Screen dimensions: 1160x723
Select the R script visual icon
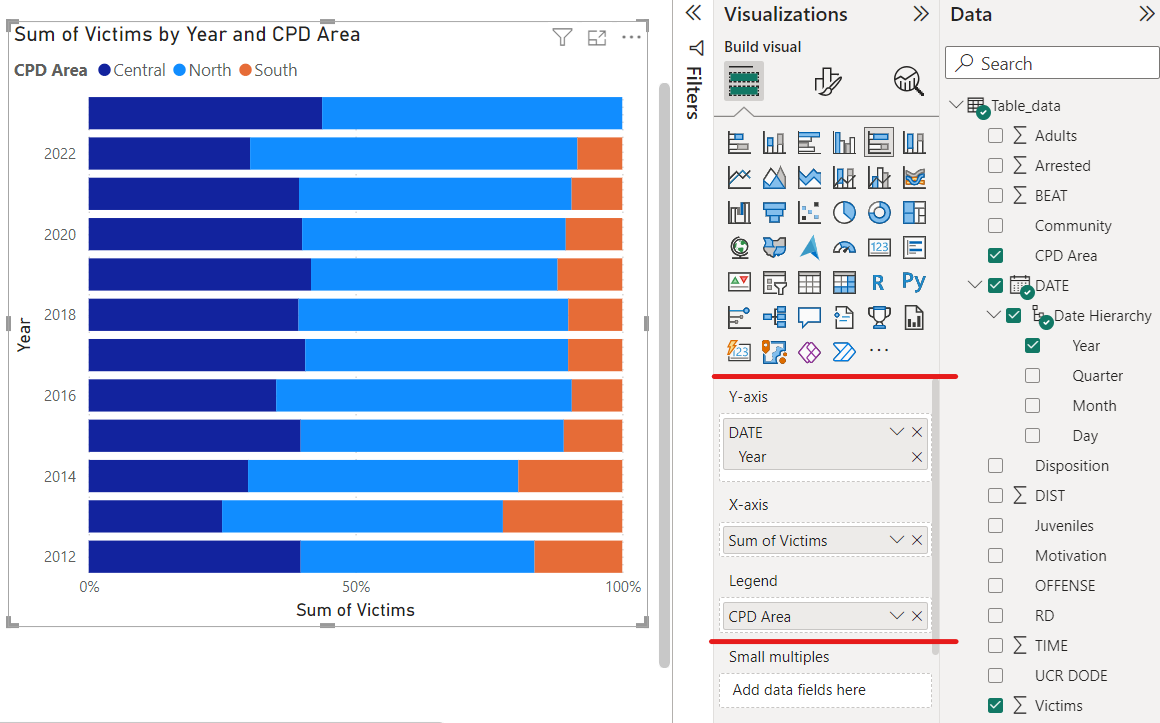pos(879,281)
